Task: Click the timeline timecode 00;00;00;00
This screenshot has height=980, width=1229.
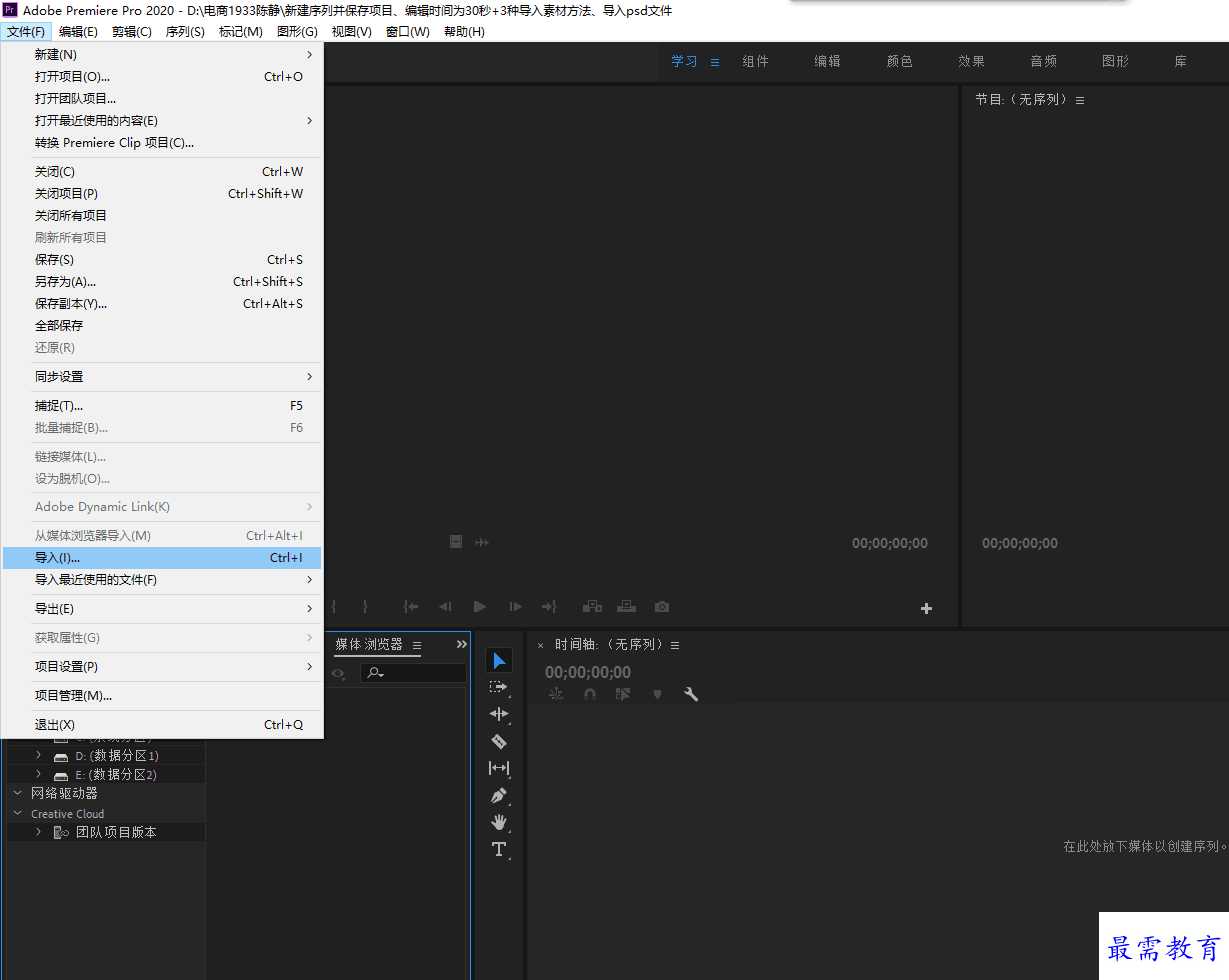Action: pos(588,673)
